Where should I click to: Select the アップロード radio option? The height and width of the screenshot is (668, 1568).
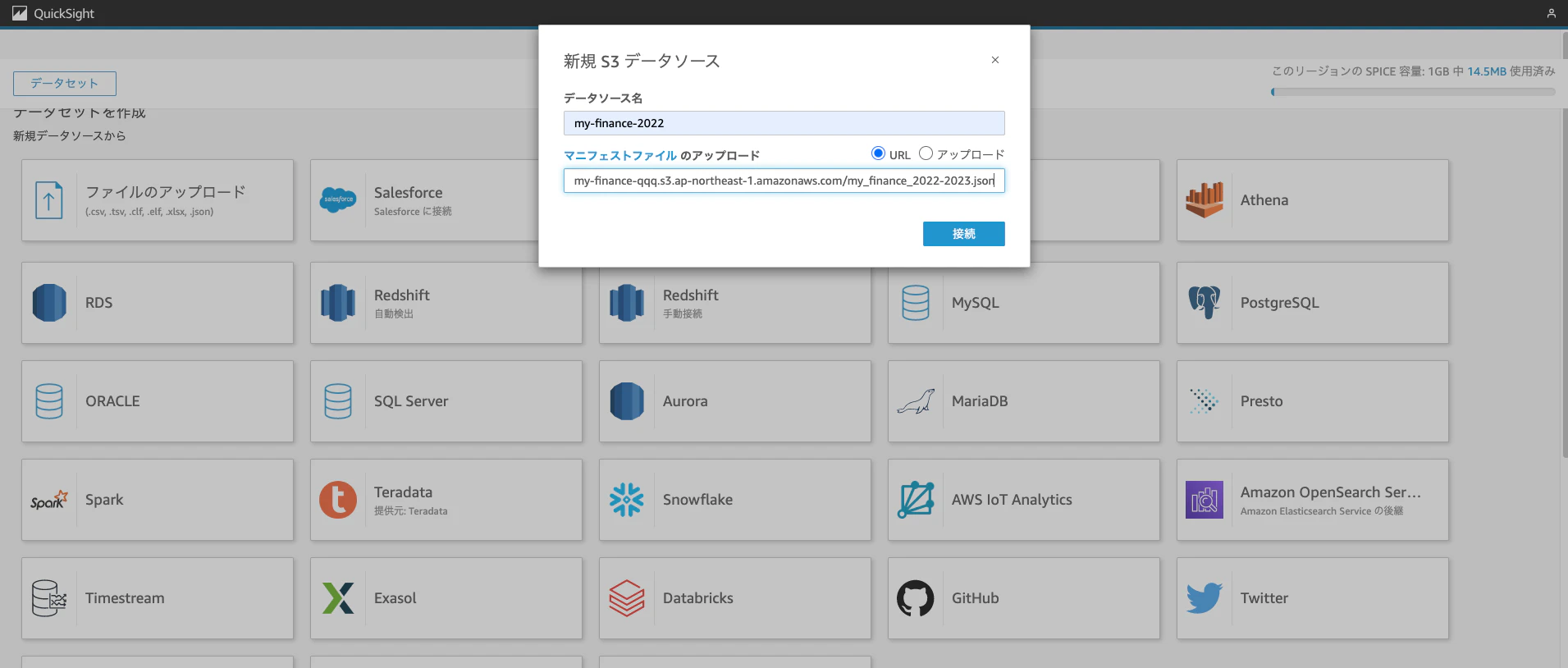(x=926, y=153)
